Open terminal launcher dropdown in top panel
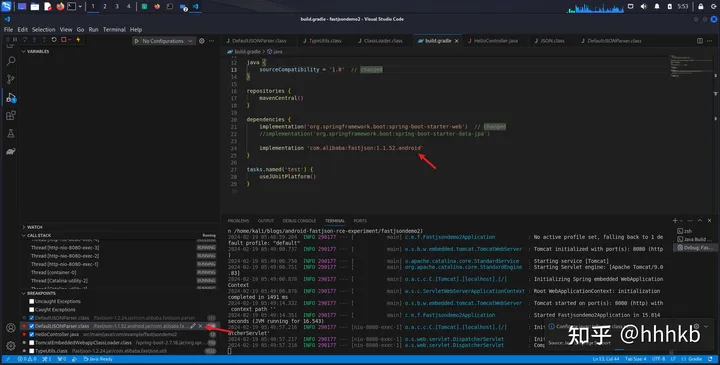This screenshot has height=365, width=720. (80, 6)
